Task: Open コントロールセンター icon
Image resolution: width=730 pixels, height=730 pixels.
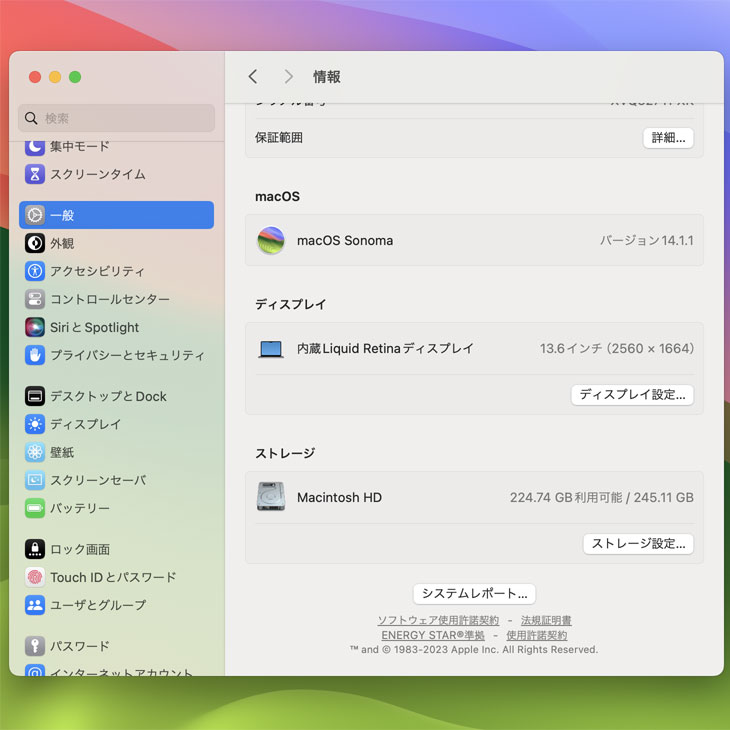Action: click(35, 299)
